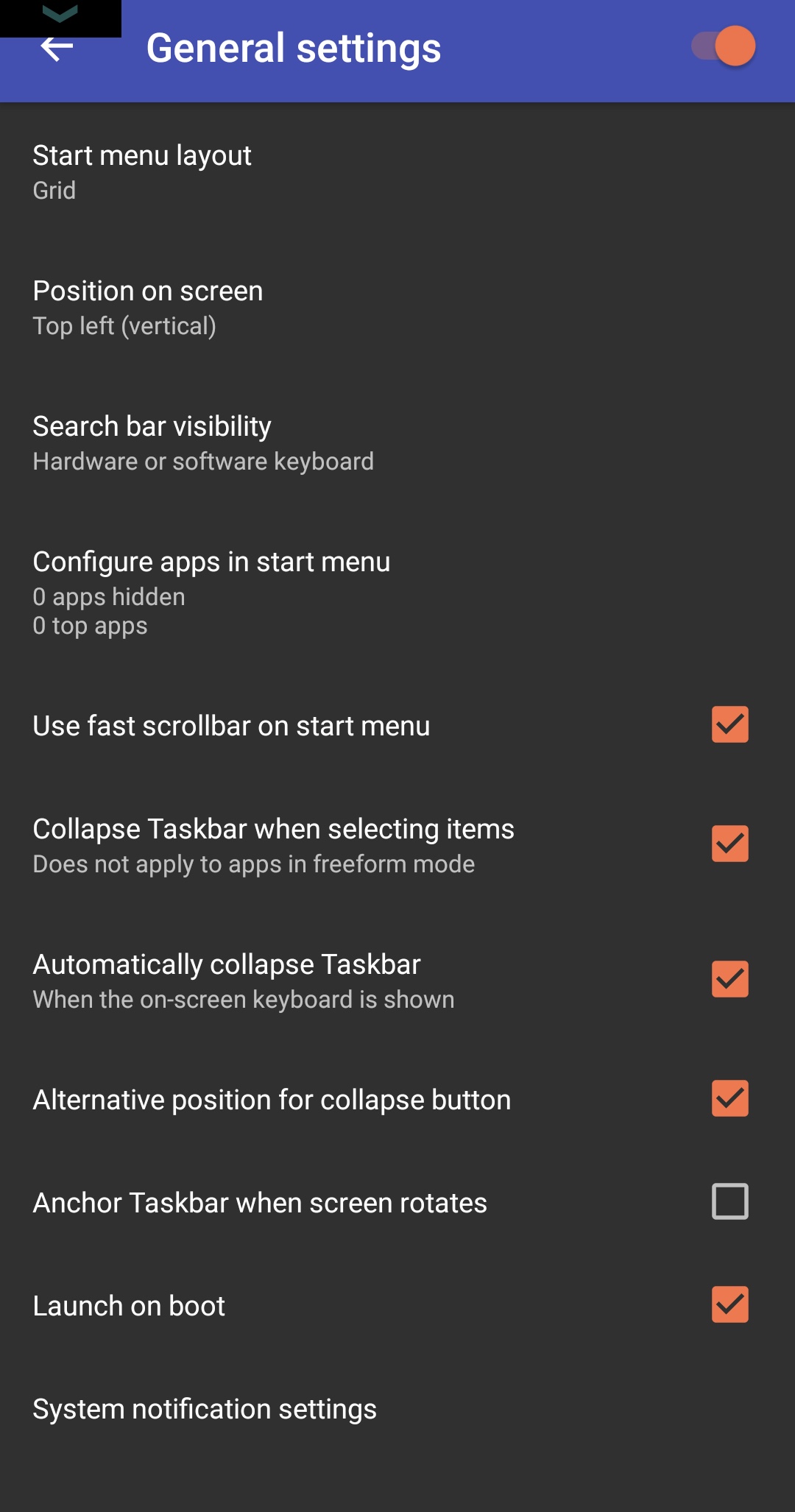Tap the General settings title
Image resolution: width=795 pixels, height=1512 pixels.
[294, 49]
